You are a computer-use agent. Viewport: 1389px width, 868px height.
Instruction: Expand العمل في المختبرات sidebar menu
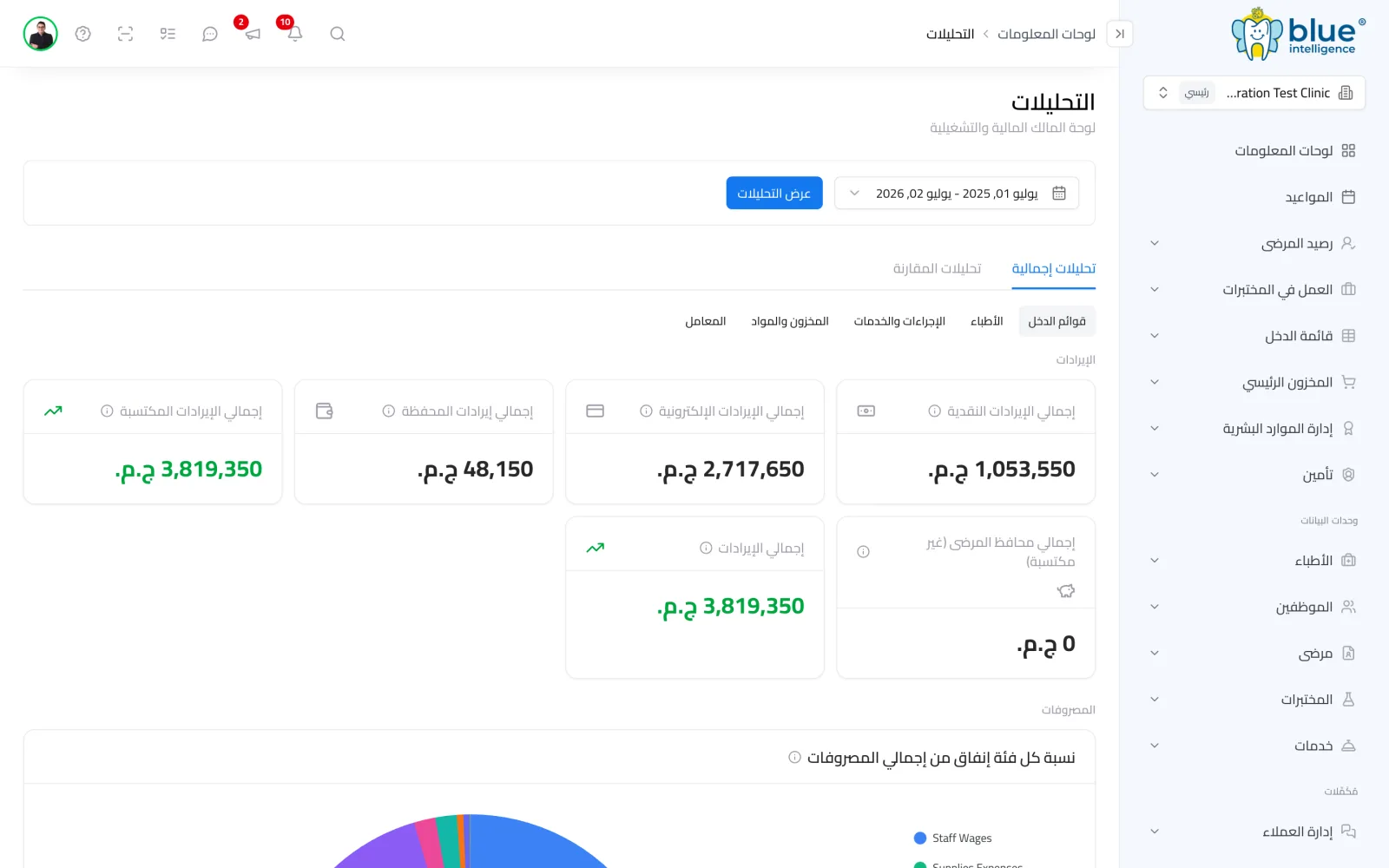point(1155,290)
